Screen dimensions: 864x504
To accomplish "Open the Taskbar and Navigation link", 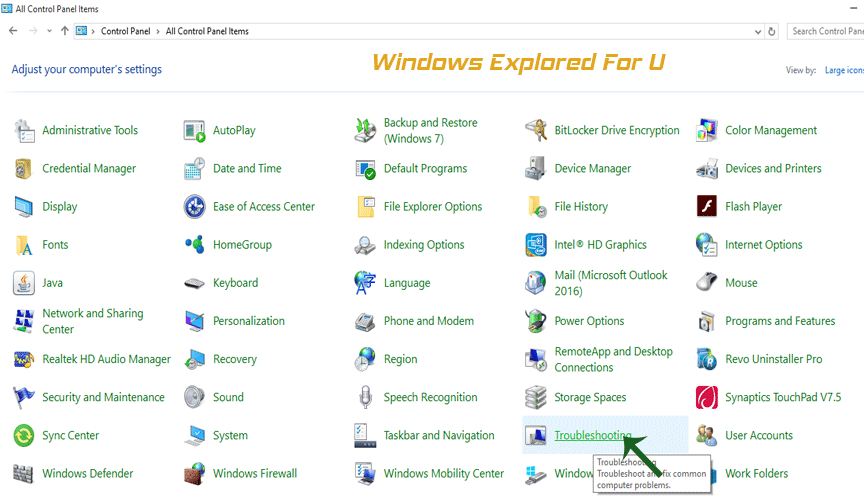I will click(x=439, y=436).
